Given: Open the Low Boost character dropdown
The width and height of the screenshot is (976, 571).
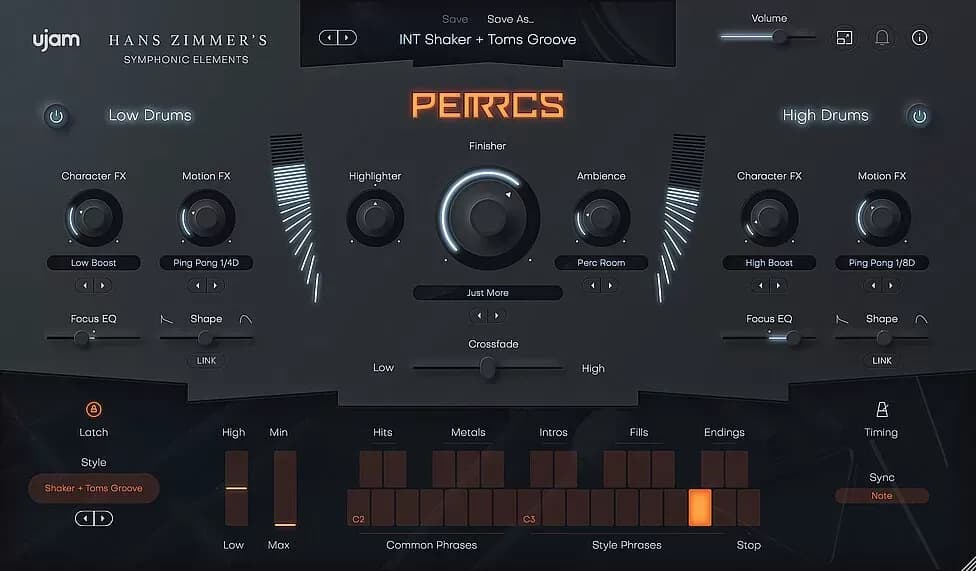Looking at the screenshot, I should pos(93,263).
